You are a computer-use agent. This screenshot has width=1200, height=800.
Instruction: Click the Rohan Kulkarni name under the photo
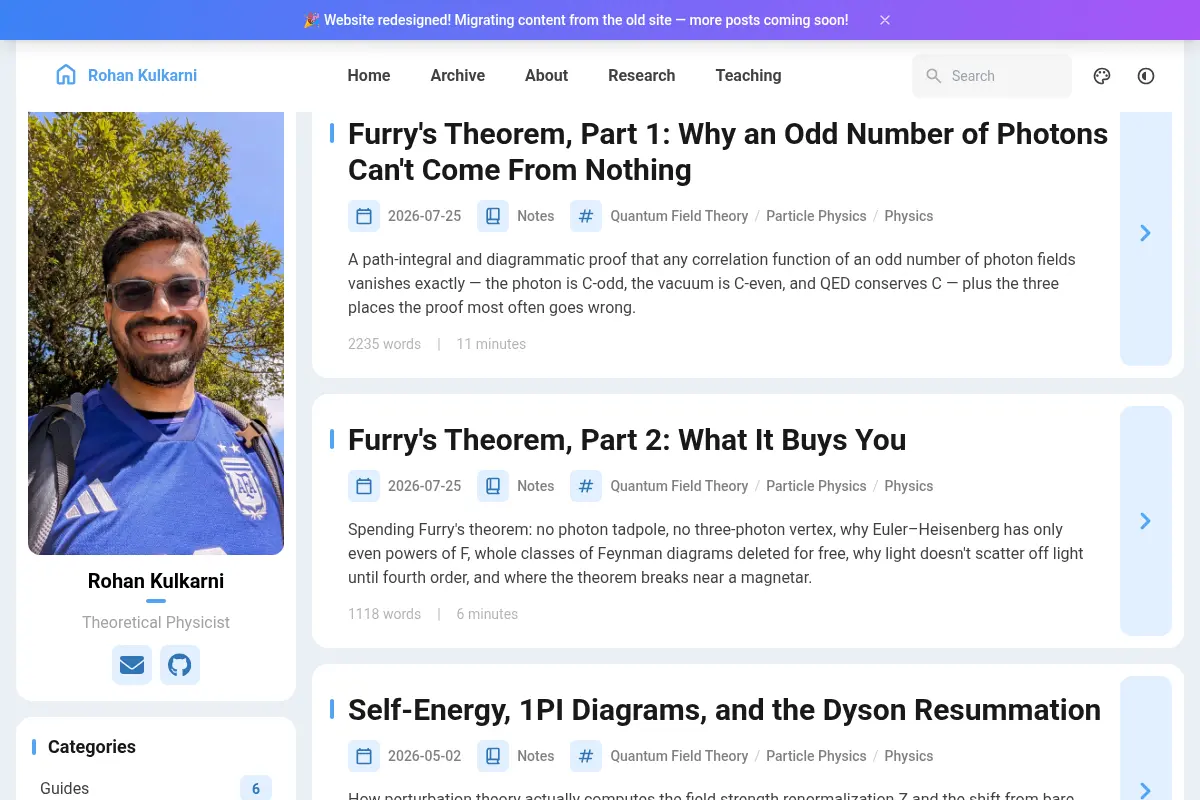[156, 581]
